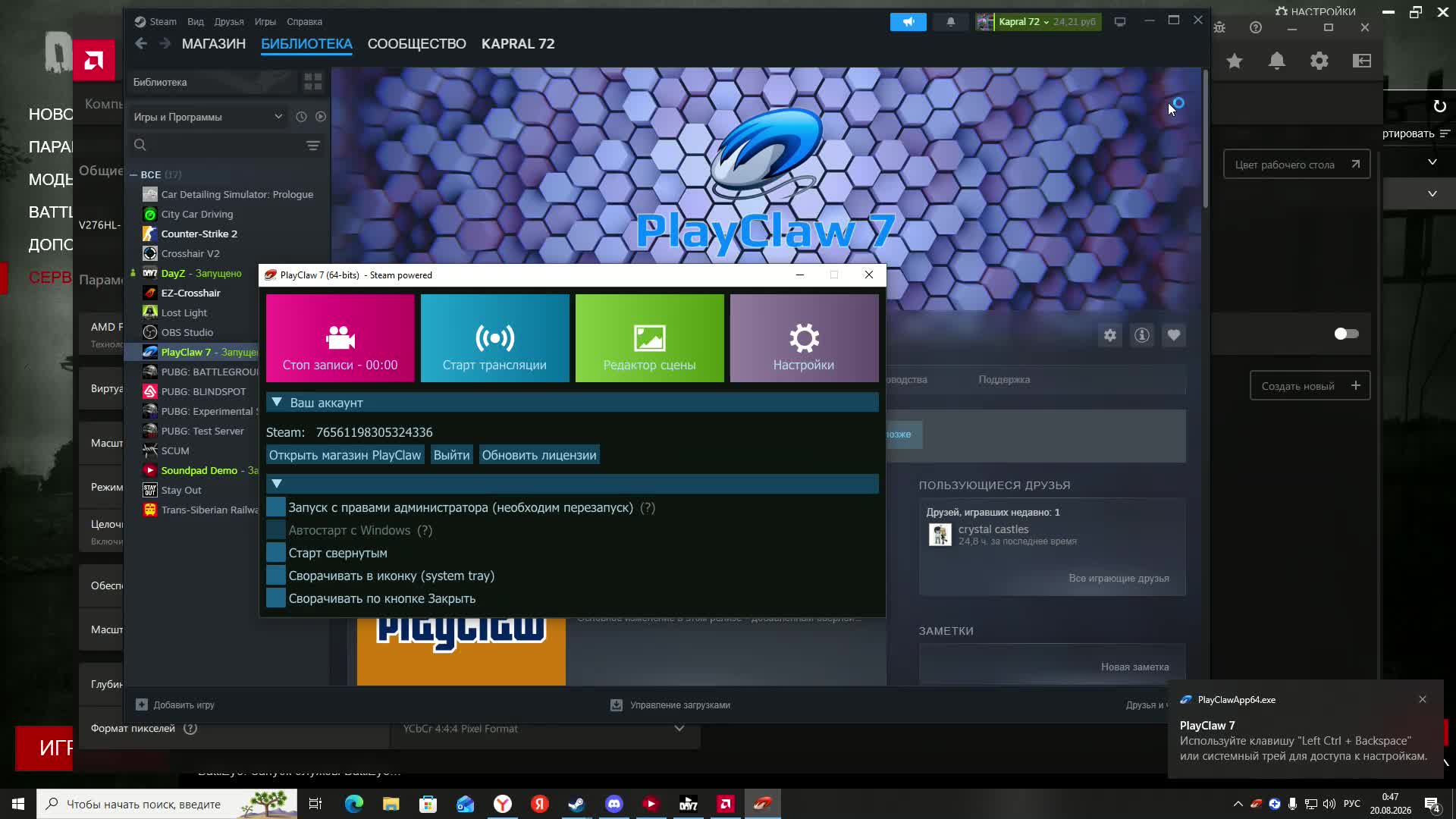Screen dimensions: 1456x819
Task: Toggle Сворачивать по кнопке Закрыть checkbox
Action: point(276,598)
